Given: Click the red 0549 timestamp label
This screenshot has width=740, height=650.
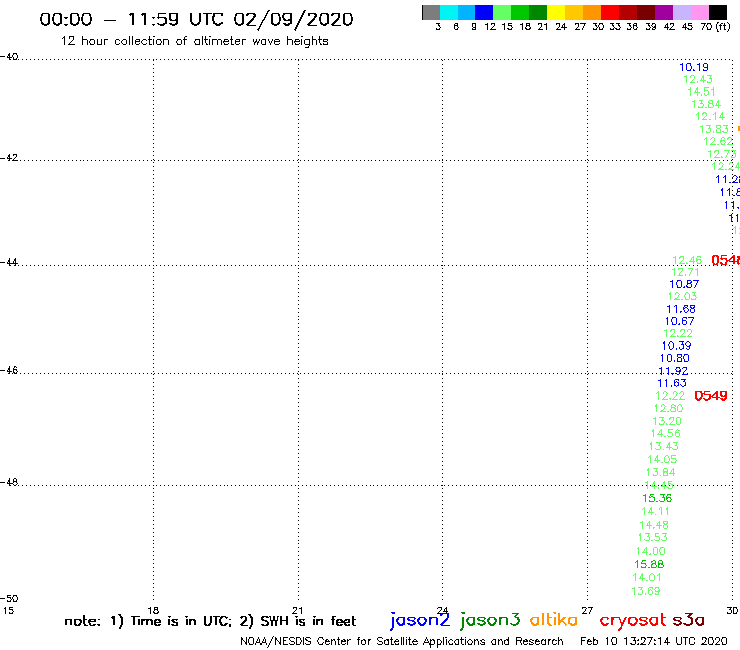Looking at the screenshot, I should pyautogui.click(x=711, y=396).
